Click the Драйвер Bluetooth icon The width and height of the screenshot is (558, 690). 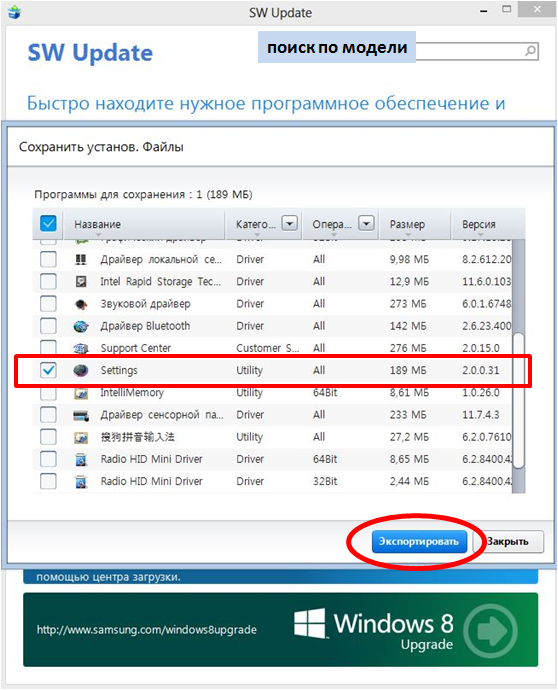click(x=81, y=326)
